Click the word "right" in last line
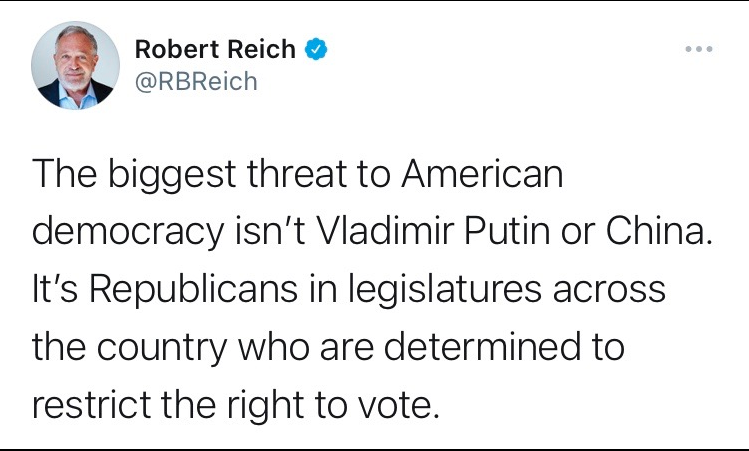The height and width of the screenshot is (451, 749). [x=258, y=406]
